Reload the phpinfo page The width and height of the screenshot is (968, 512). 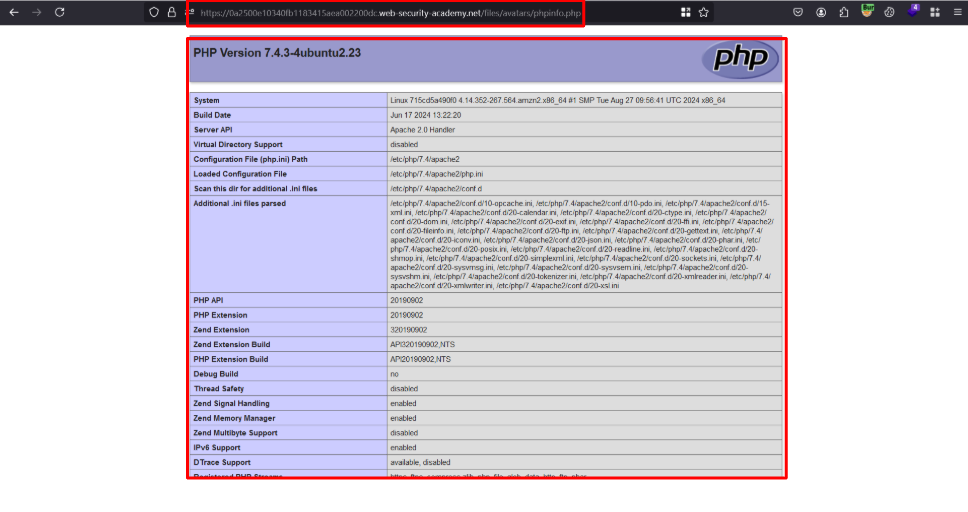pos(59,12)
